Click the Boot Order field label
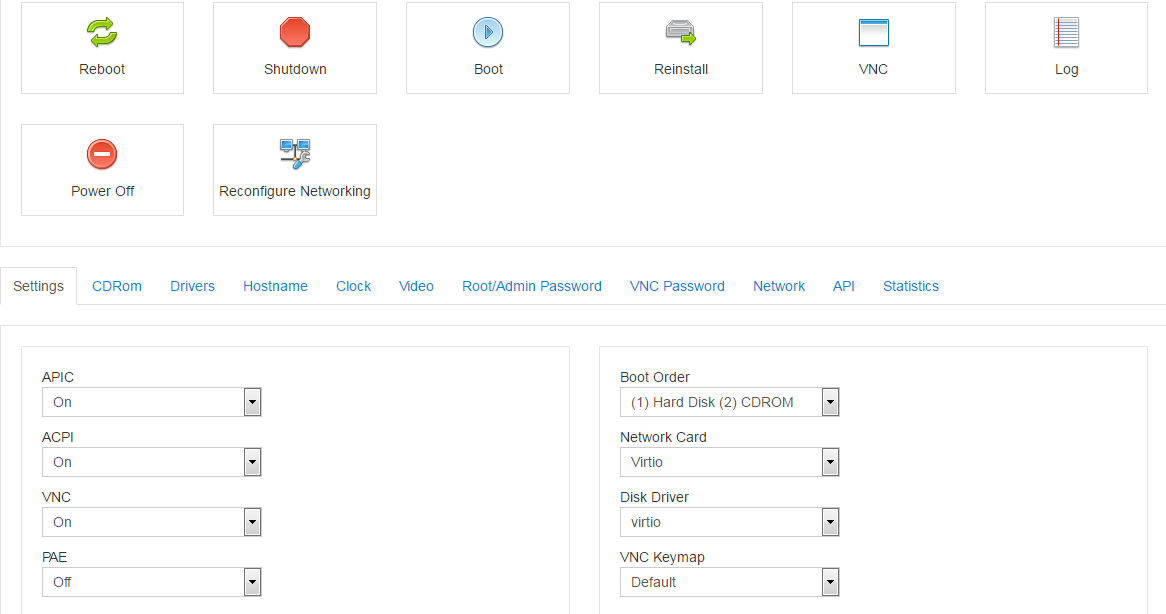 point(655,377)
